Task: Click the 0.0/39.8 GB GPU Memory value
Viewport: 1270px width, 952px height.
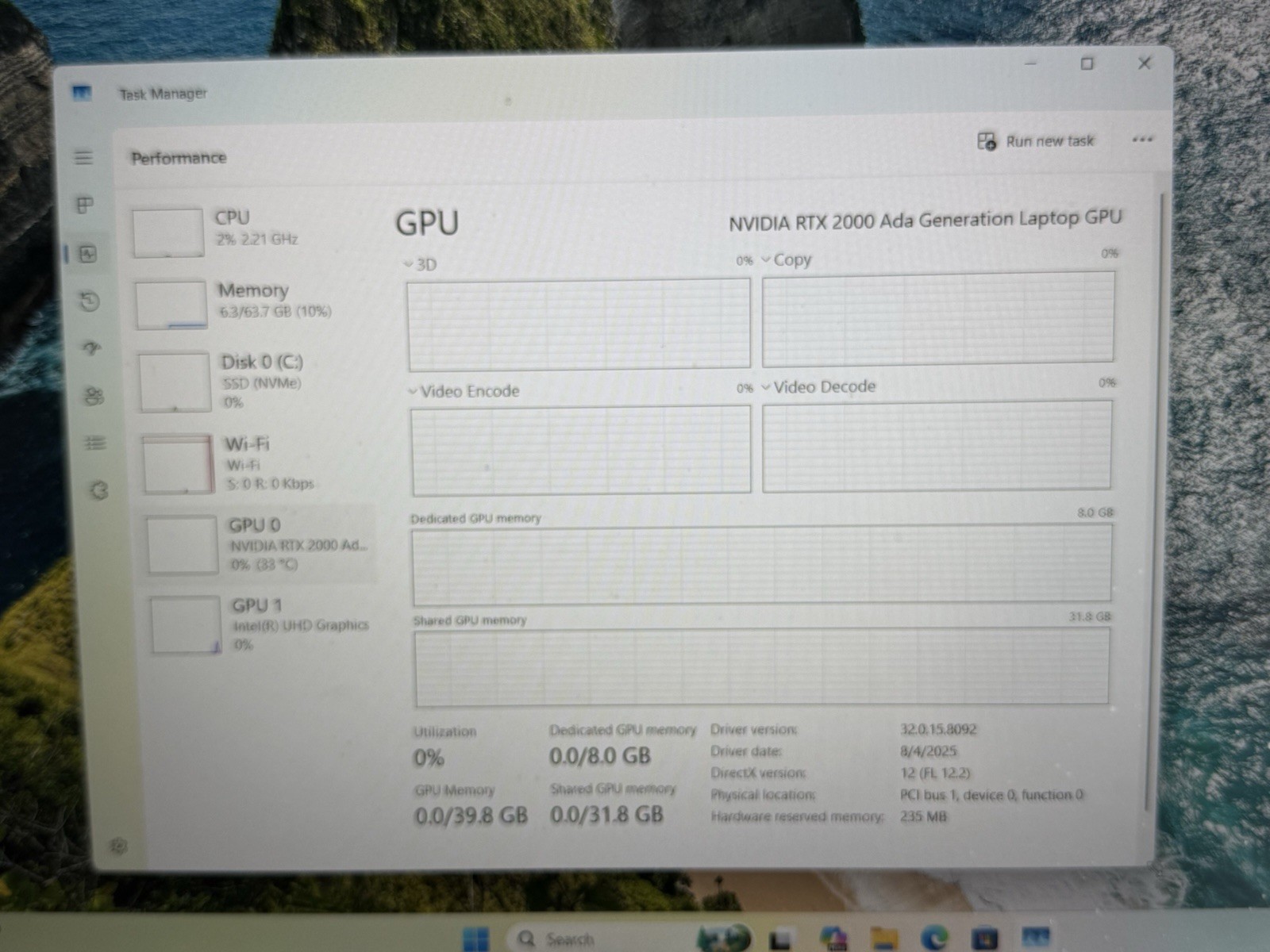Action: (471, 816)
